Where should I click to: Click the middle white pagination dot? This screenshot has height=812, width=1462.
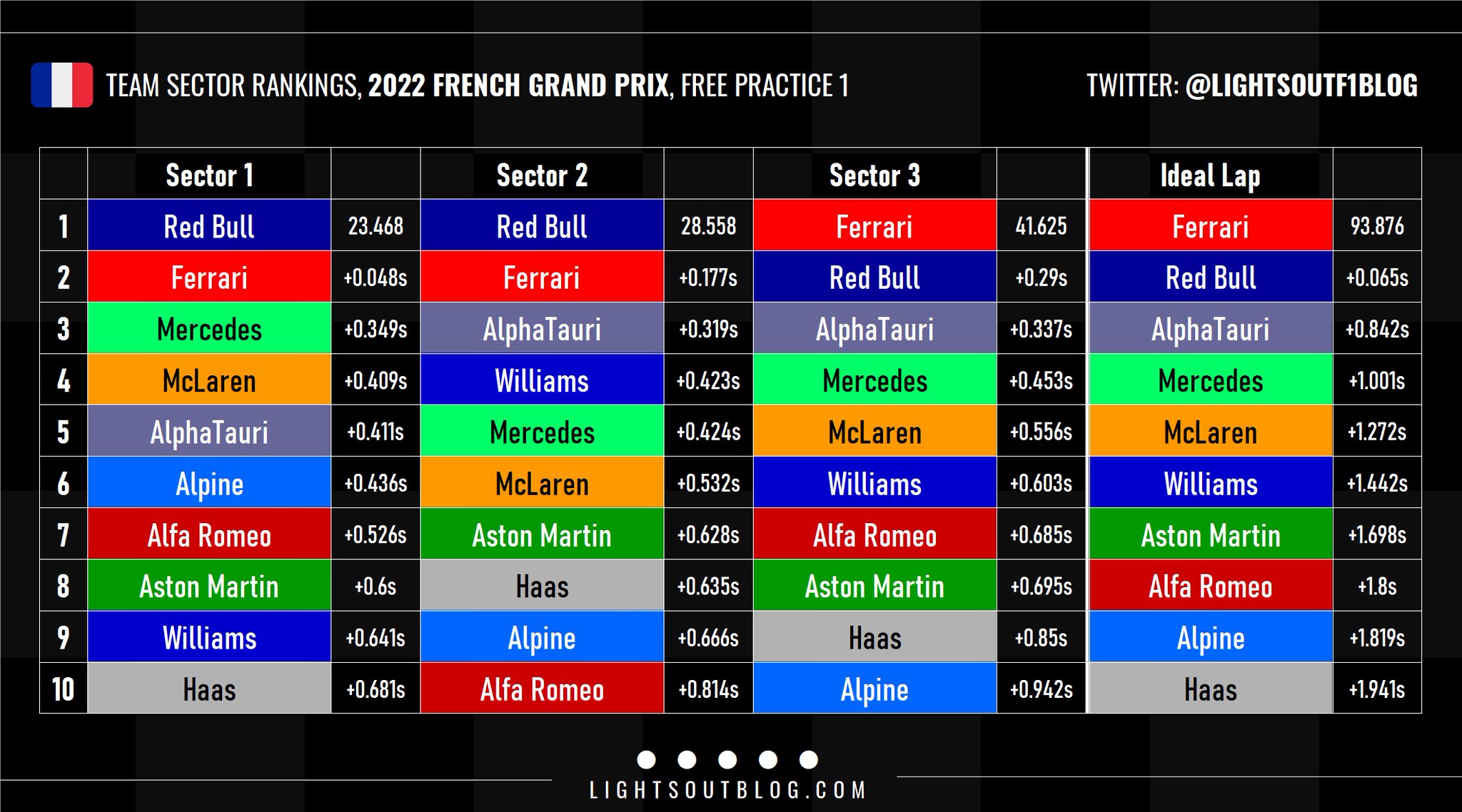pos(727,759)
